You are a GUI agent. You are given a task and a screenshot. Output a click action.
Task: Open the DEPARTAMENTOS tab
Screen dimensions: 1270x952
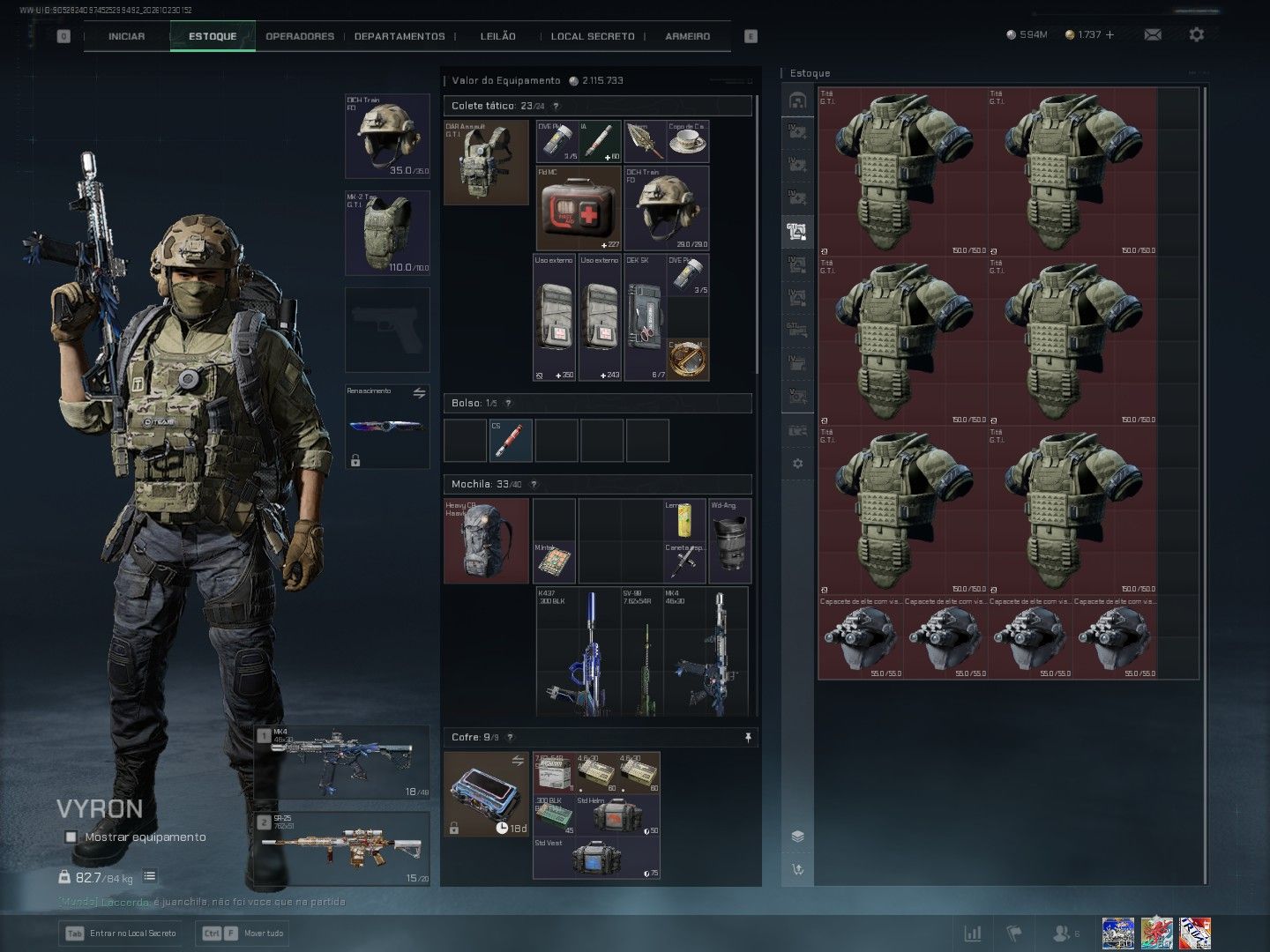(400, 36)
